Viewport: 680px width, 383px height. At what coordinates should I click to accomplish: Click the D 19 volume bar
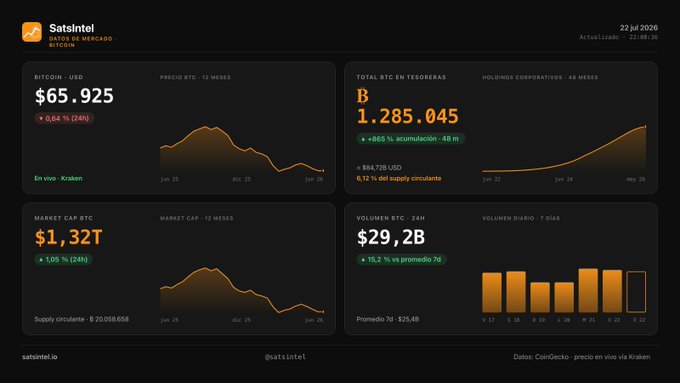(540, 297)
